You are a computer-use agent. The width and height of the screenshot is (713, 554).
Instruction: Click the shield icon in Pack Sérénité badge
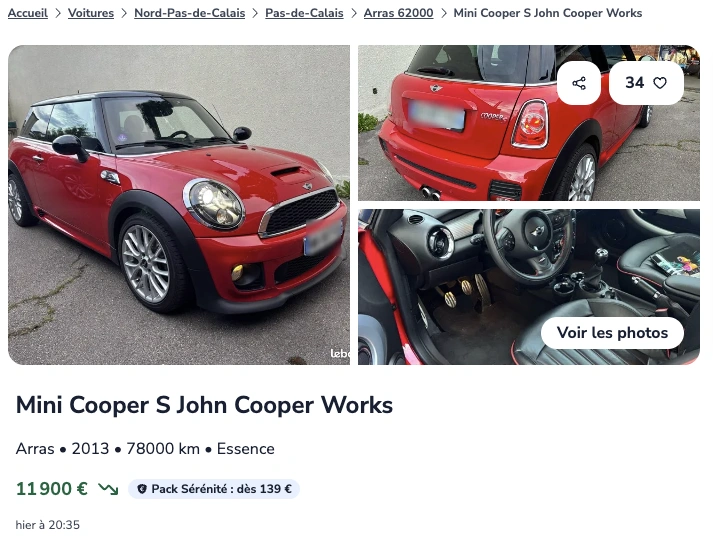point(142,489)
